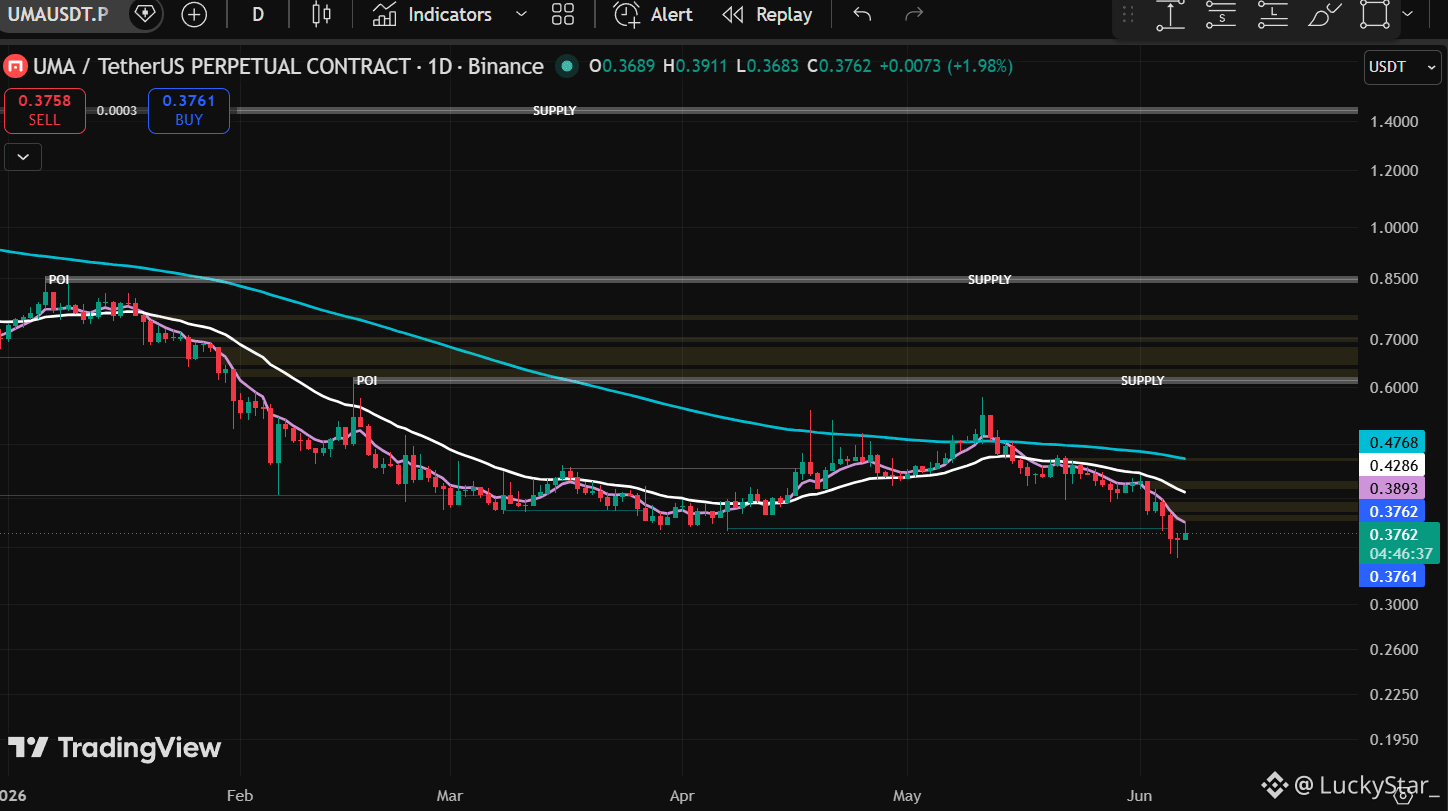Expand the chevron next to Indicators

(x=521, y=14)
